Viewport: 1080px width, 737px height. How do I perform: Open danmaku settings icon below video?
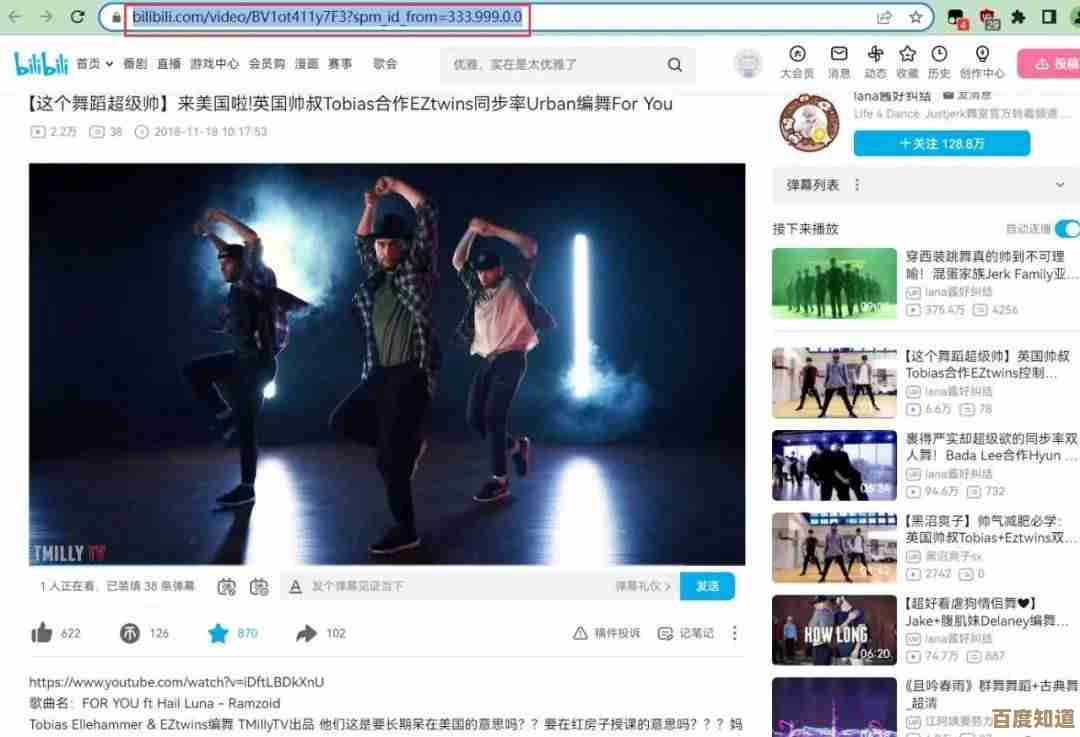tap(259, 587)
